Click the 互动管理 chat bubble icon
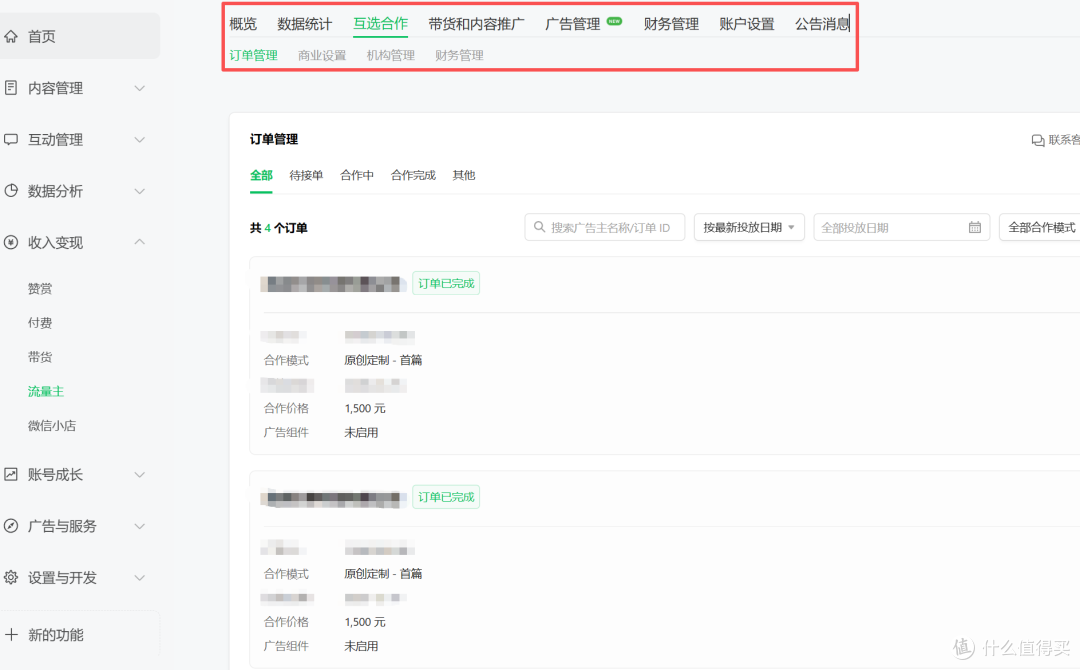Viewport: 1080px width, 670px height. pos(11,140)
